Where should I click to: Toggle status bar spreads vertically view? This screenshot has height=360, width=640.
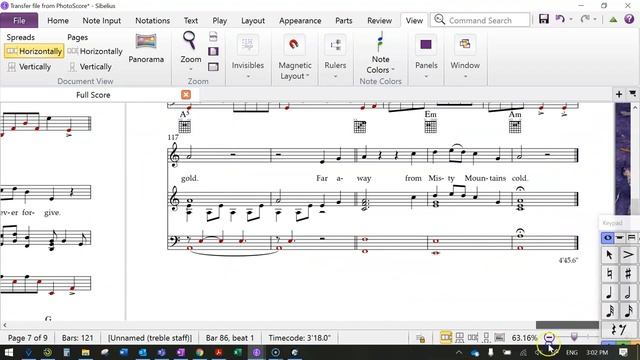(460, 338)
